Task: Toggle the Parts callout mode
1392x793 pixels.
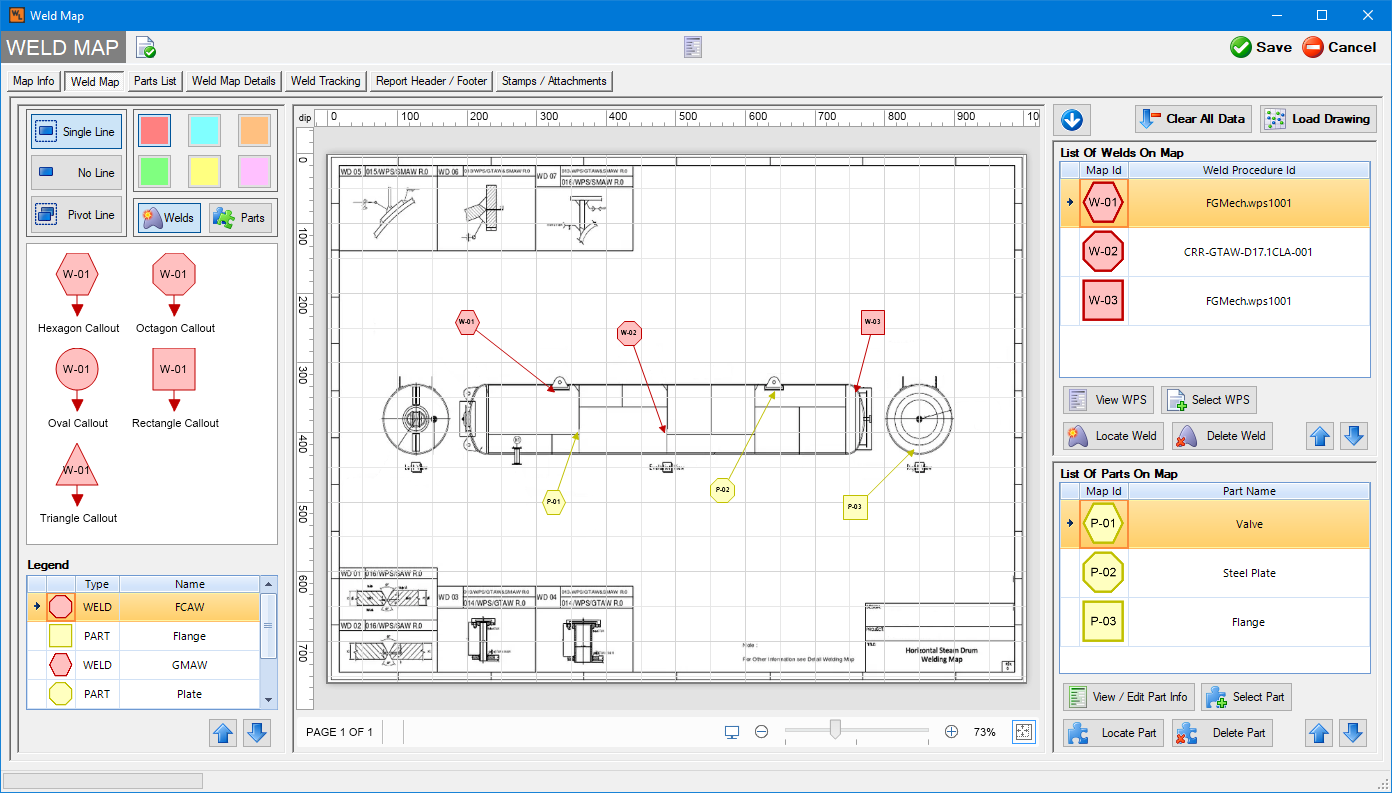Action: coord(241,218)
